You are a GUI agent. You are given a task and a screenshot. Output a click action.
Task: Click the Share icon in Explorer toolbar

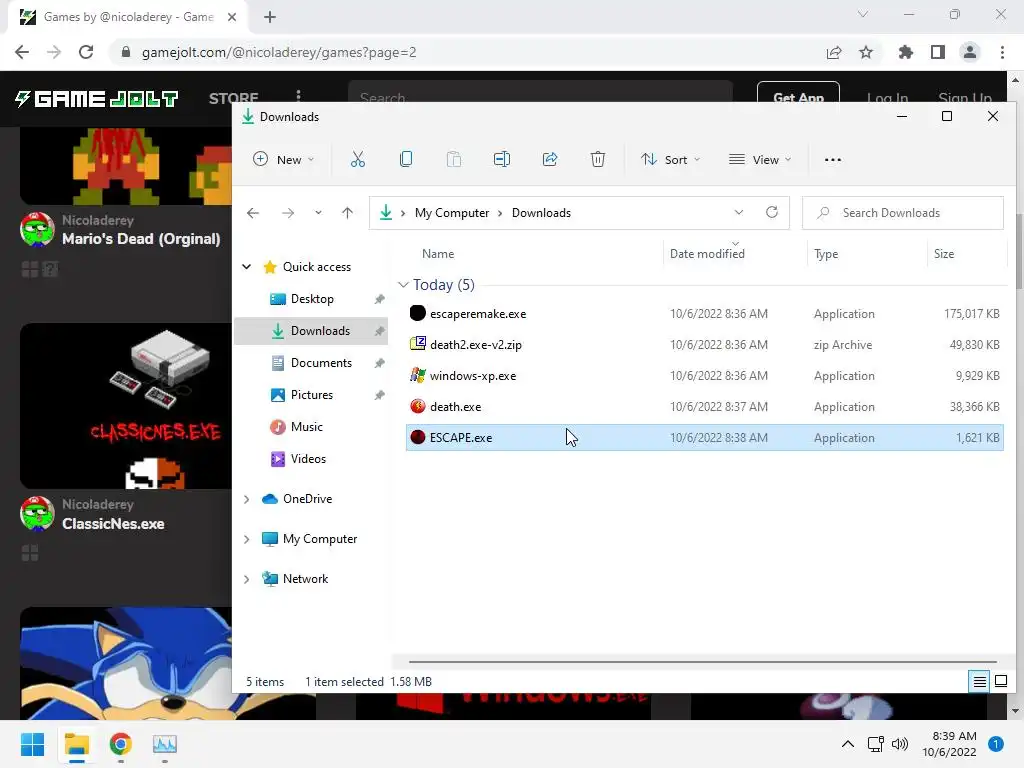550,159
